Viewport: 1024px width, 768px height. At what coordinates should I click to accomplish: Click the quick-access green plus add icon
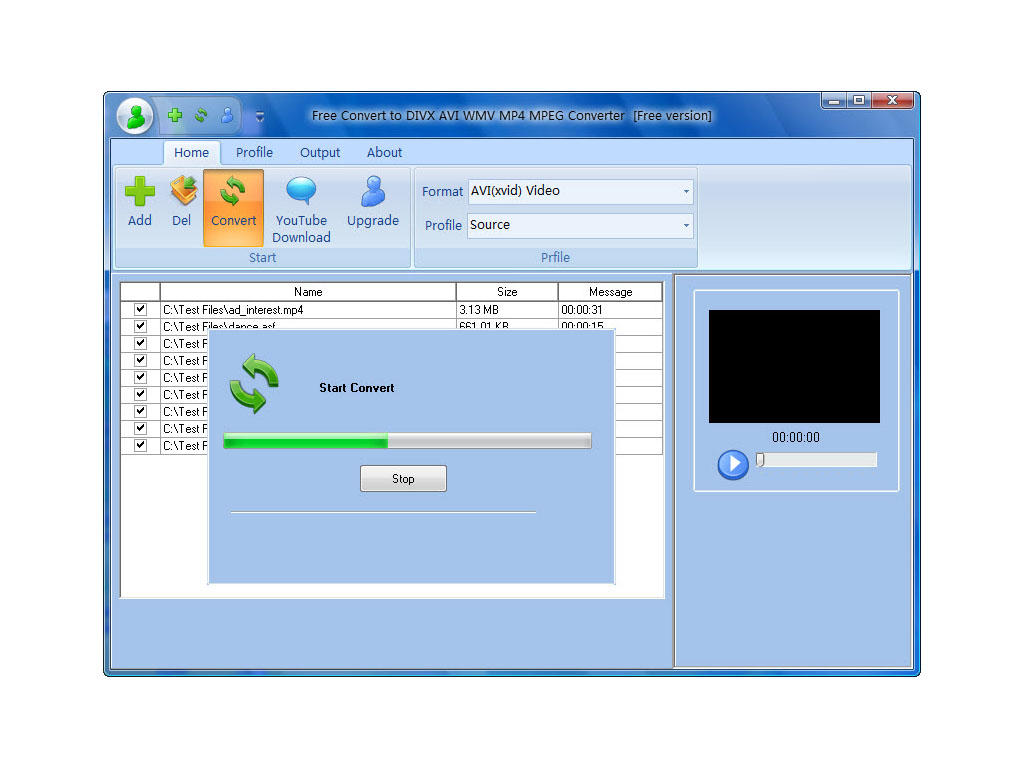coord(175,116)
